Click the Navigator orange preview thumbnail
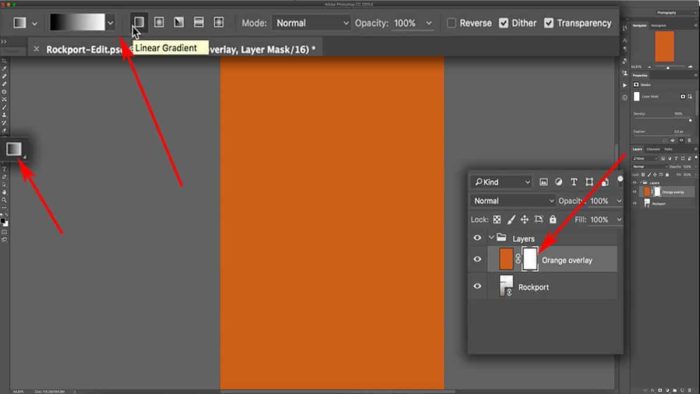The height and width of the screenshot is (394, 700). pyautogui.click(x=664, y=46)
